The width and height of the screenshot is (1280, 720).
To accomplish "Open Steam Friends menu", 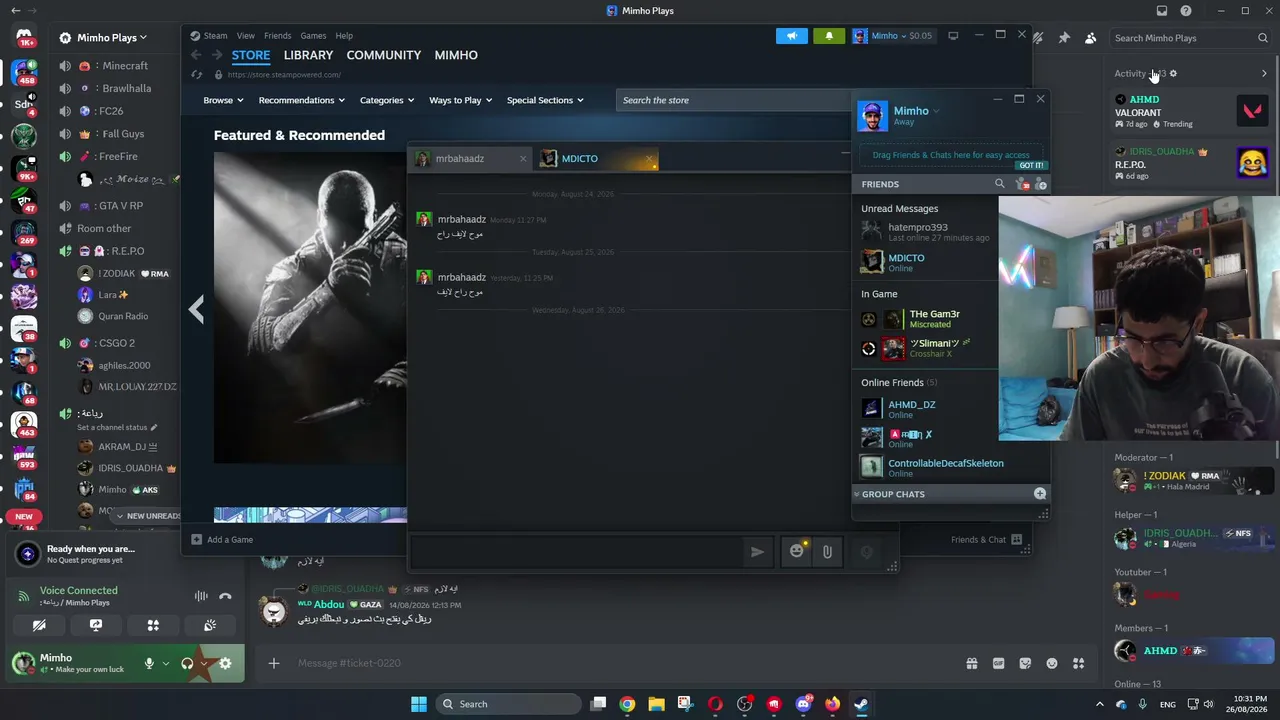I will [x=277, y=36].
